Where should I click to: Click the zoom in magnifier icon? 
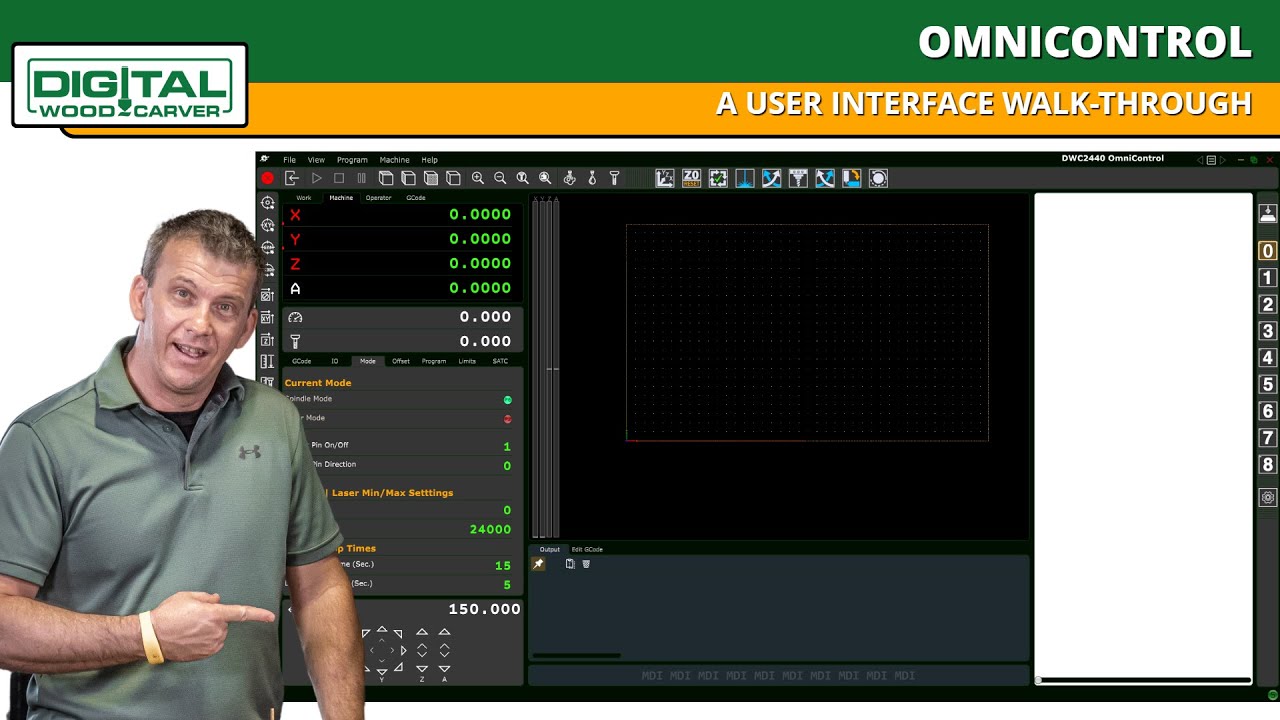(477, 178)
